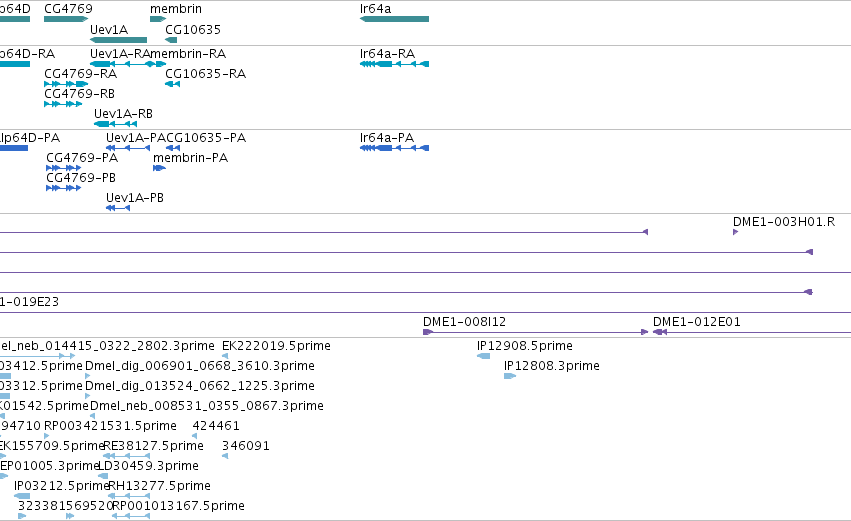
Task: Select the CG10635-PA protein label
Action: click(x=206, y=138)
